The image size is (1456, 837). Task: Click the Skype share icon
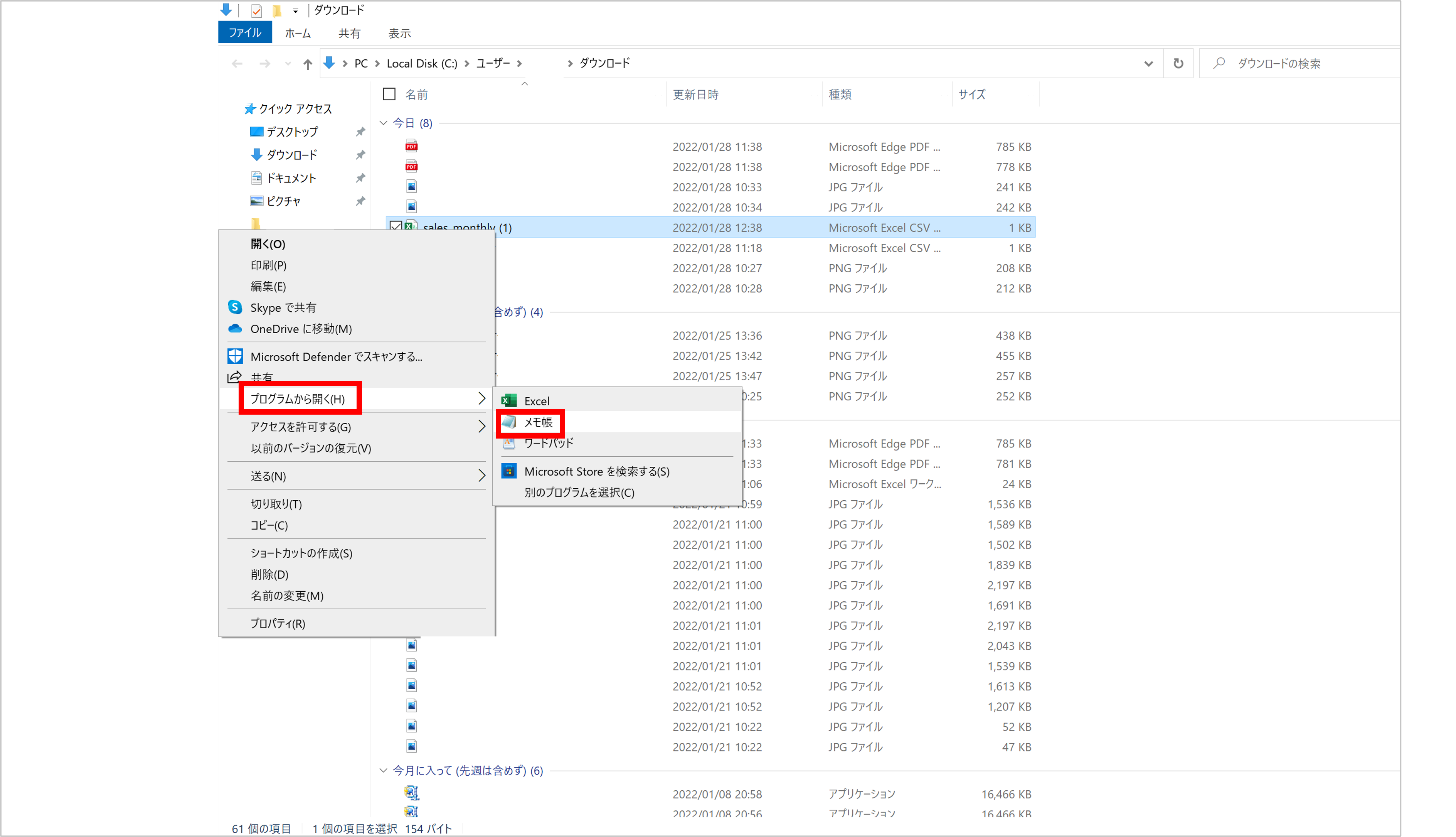click(x=235, y=307)
